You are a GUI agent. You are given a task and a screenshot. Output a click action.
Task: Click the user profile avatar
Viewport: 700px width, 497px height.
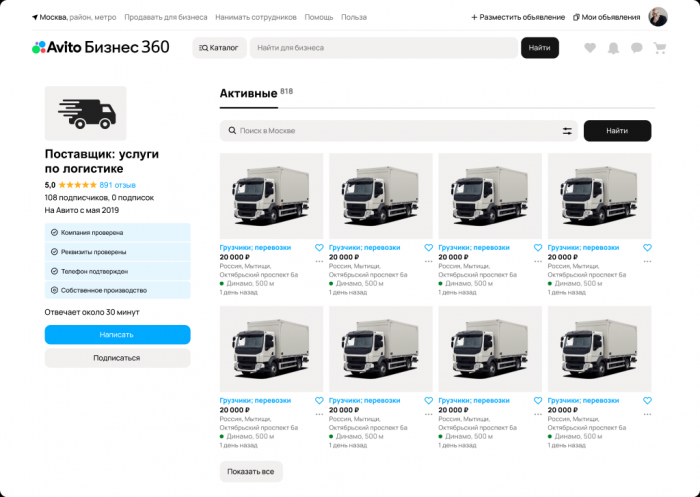[x=658, y=17]
